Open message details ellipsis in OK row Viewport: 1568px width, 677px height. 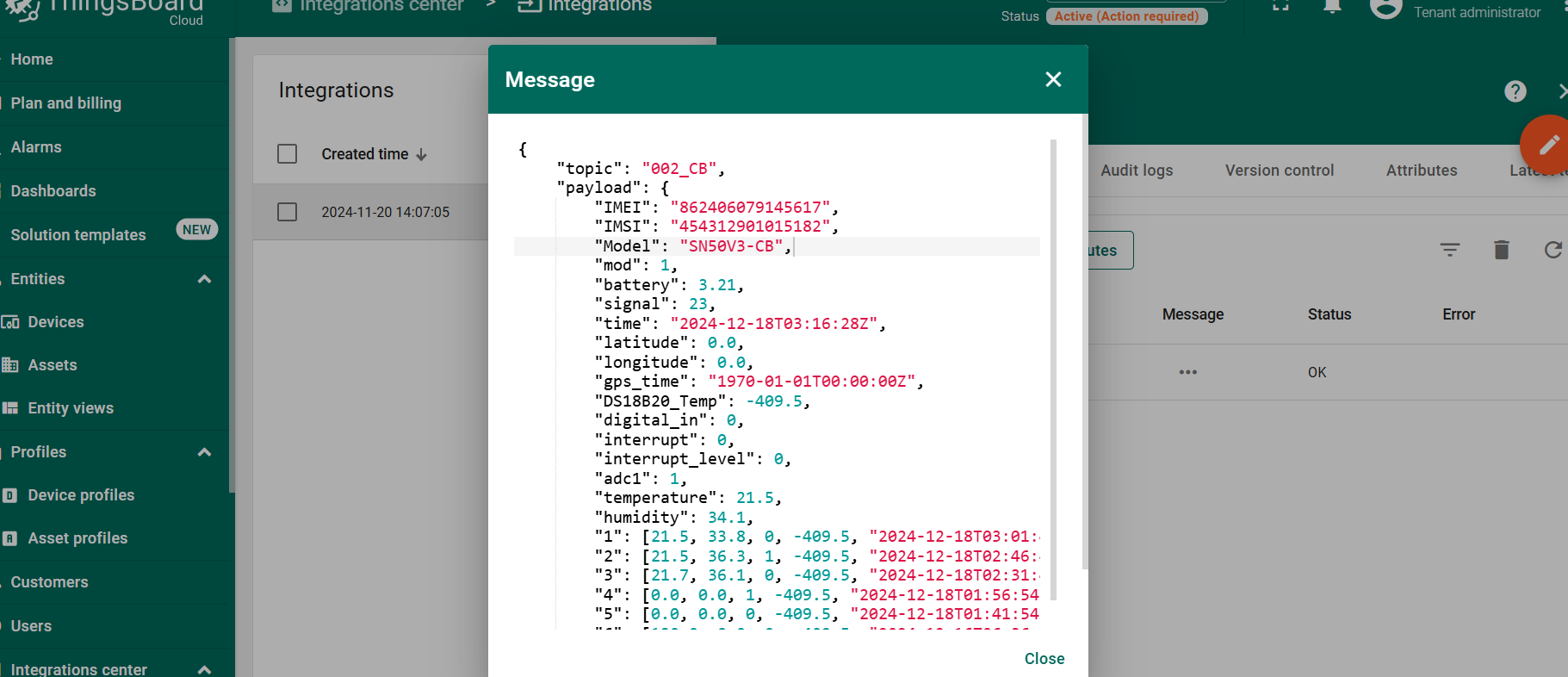tap(1188, 372)
